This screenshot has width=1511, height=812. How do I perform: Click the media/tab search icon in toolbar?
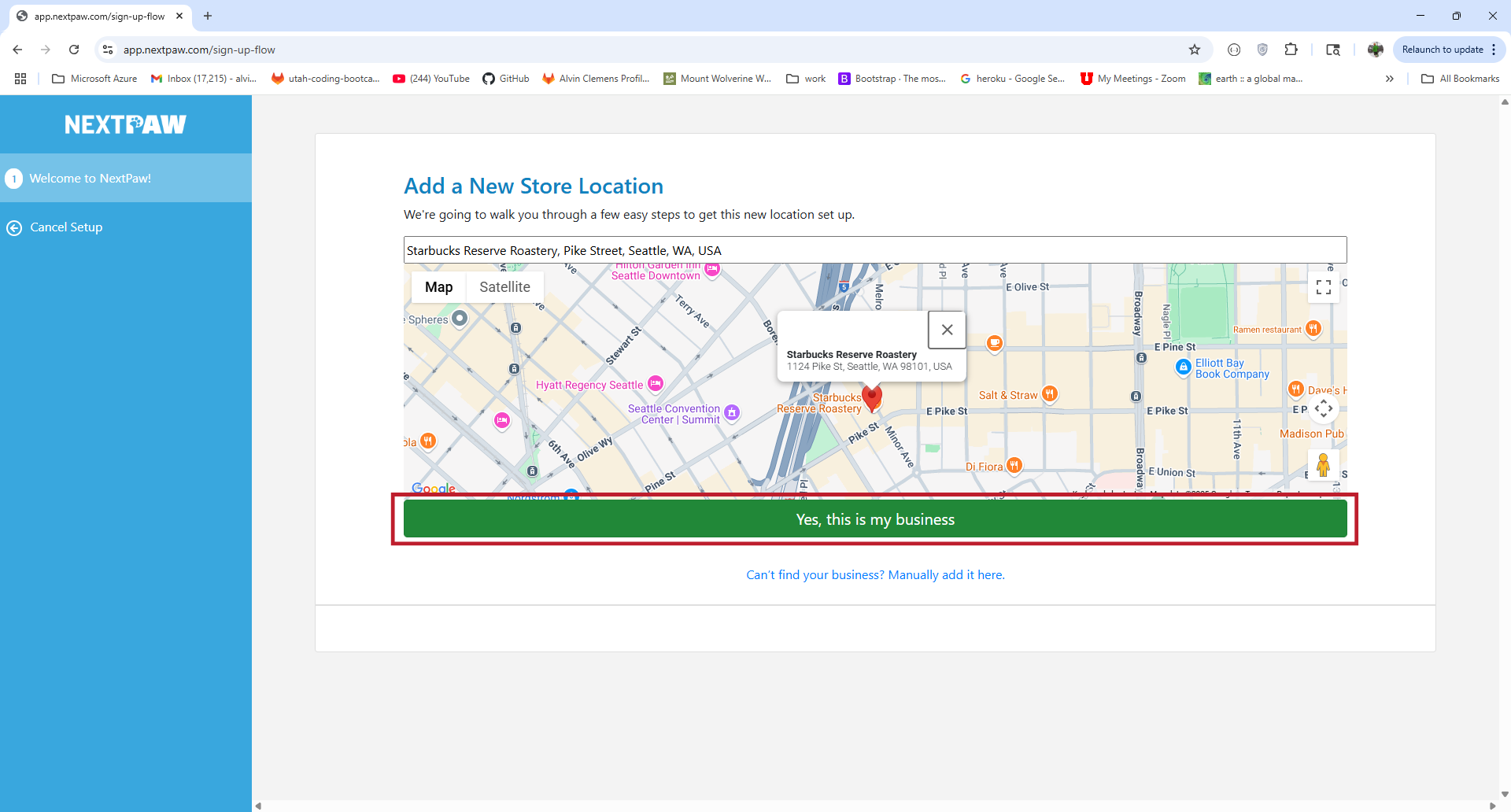[1333, 50]
